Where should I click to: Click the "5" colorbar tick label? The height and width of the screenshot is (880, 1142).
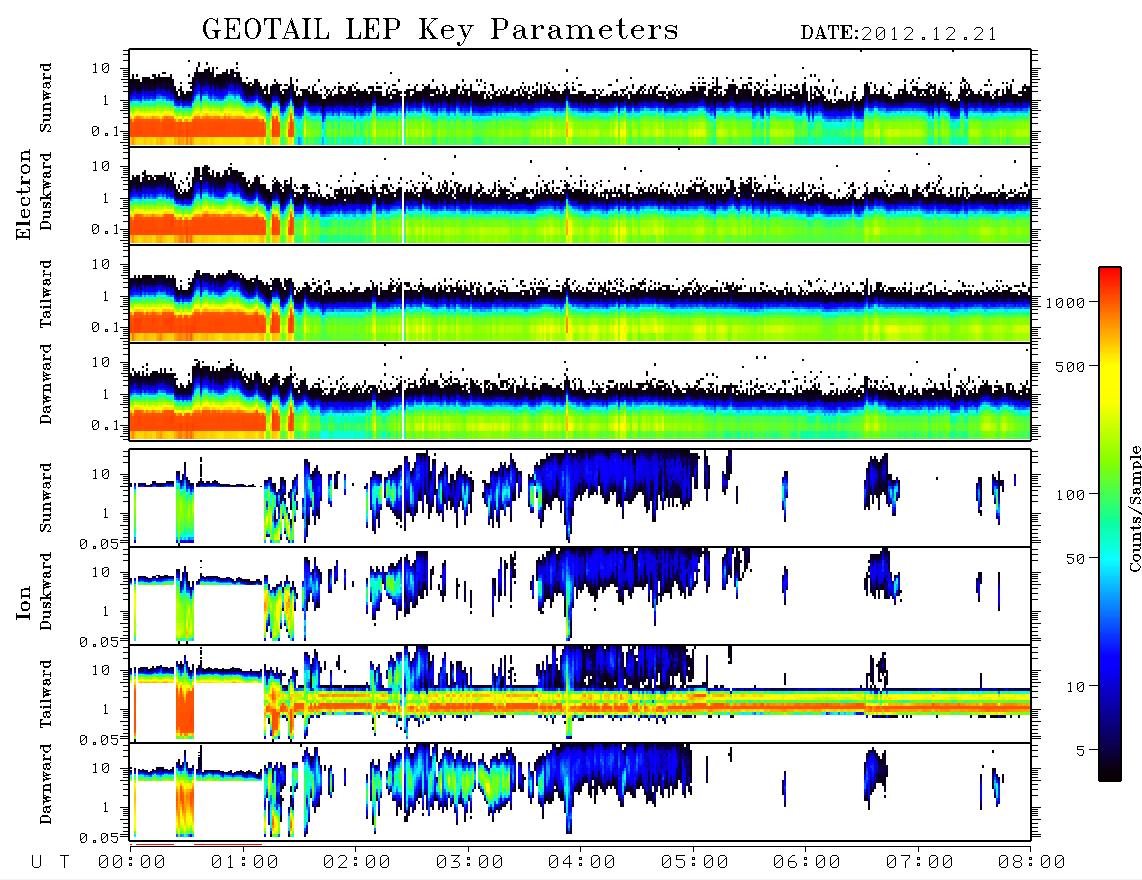(x=1081, y=750)
